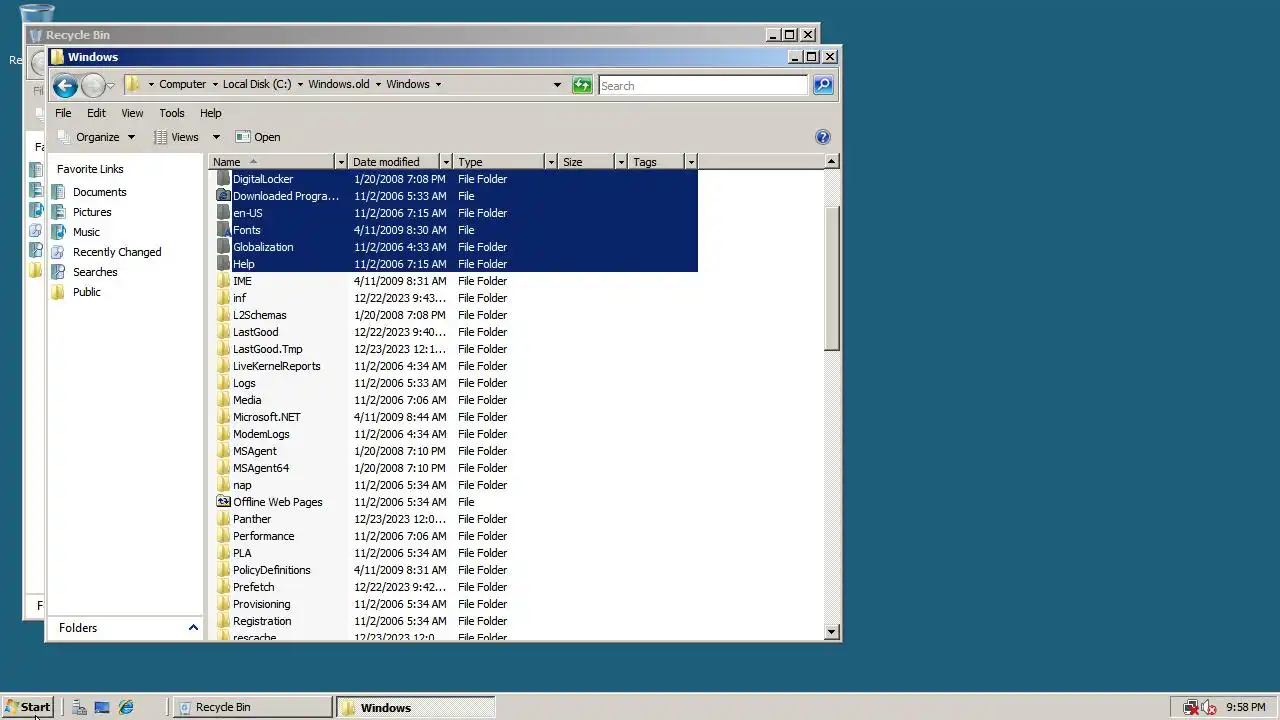Launch Internet Explorer from quick launch
1280x720 pixels.
coord(126,707)
